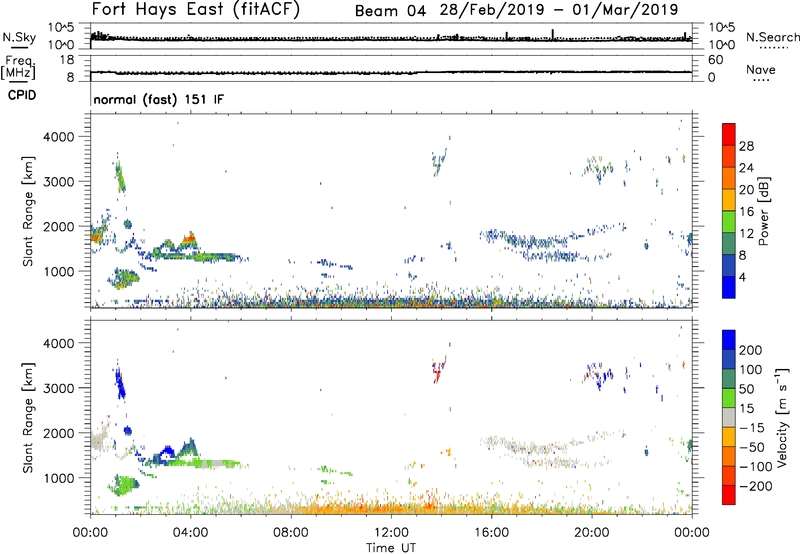Image resolution: width=800 pixels, height=554 pixels.
Task: Click the red echo cluster near 14:00 in velocity panel
Action: pyautogui.click(x=437, y=374)
